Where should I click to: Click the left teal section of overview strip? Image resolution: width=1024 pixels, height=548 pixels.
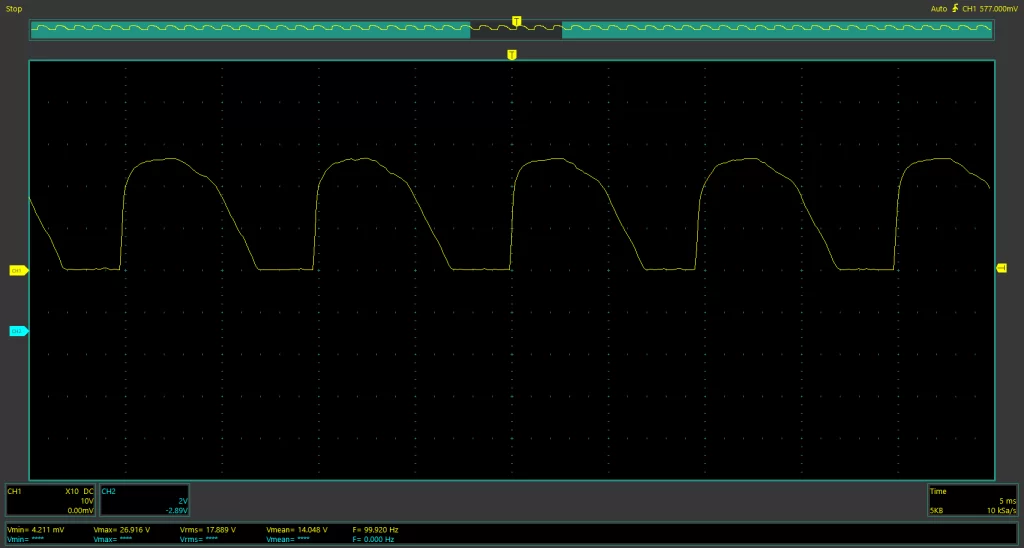pos(251,29)
